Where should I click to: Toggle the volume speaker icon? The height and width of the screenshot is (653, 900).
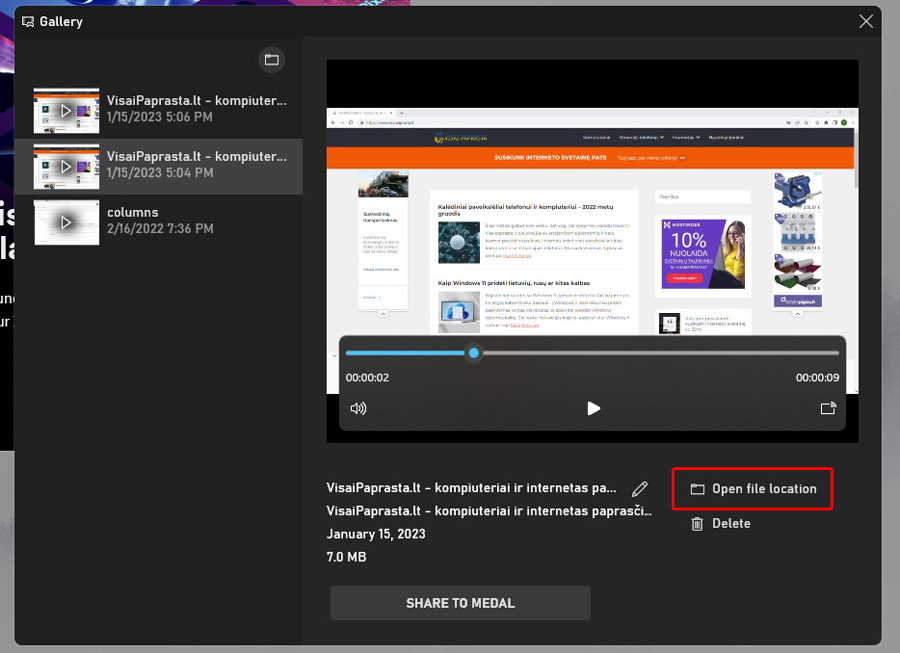pos(358,408)
